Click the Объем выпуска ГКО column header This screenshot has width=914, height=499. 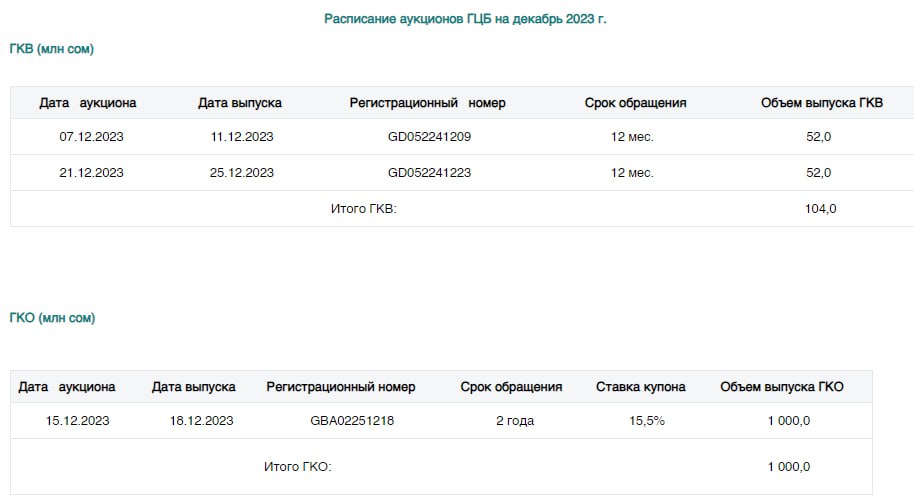782,387
